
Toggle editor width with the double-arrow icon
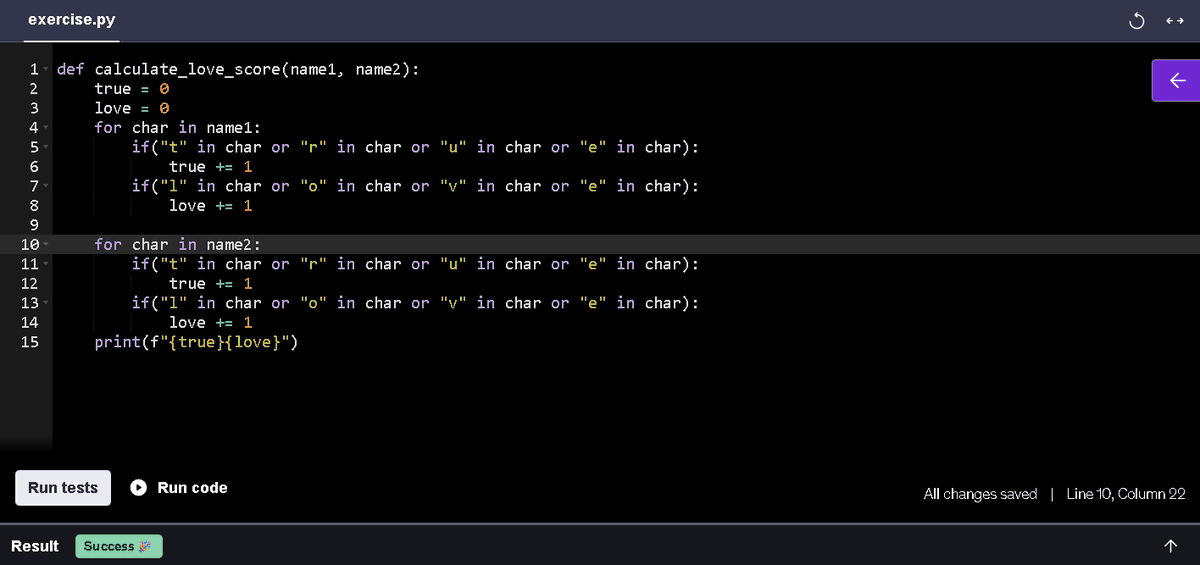1174,20
